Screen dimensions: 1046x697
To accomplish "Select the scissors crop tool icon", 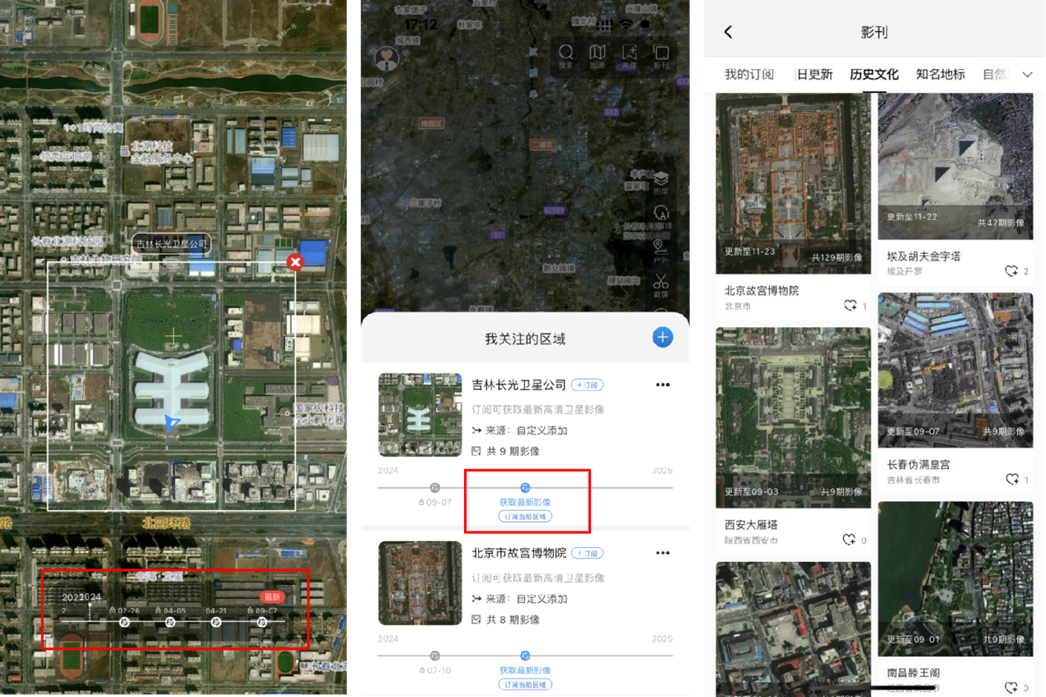I will pyautogui.click(x=661, y=284).
